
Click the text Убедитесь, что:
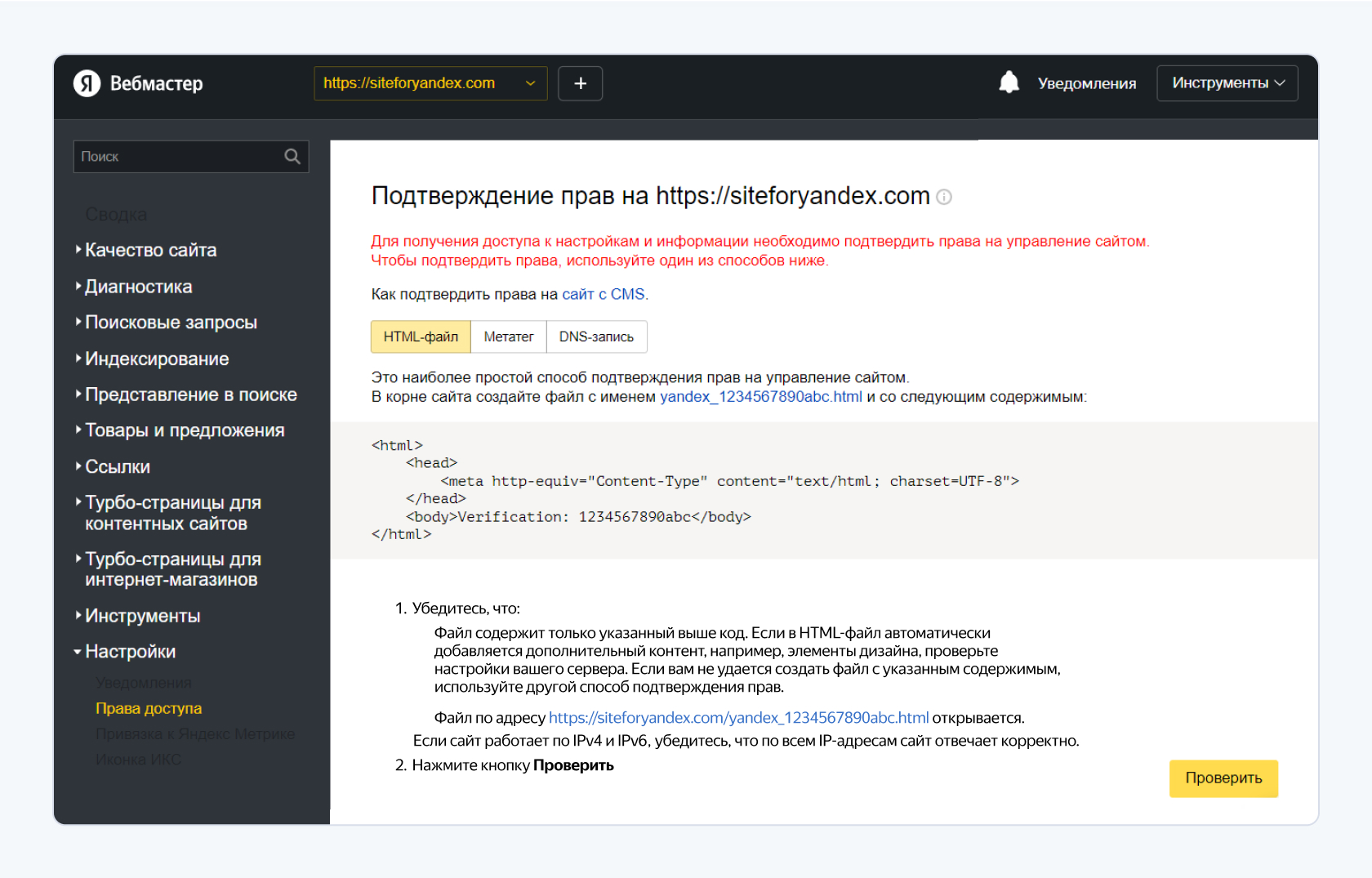[x=465, y=608]
